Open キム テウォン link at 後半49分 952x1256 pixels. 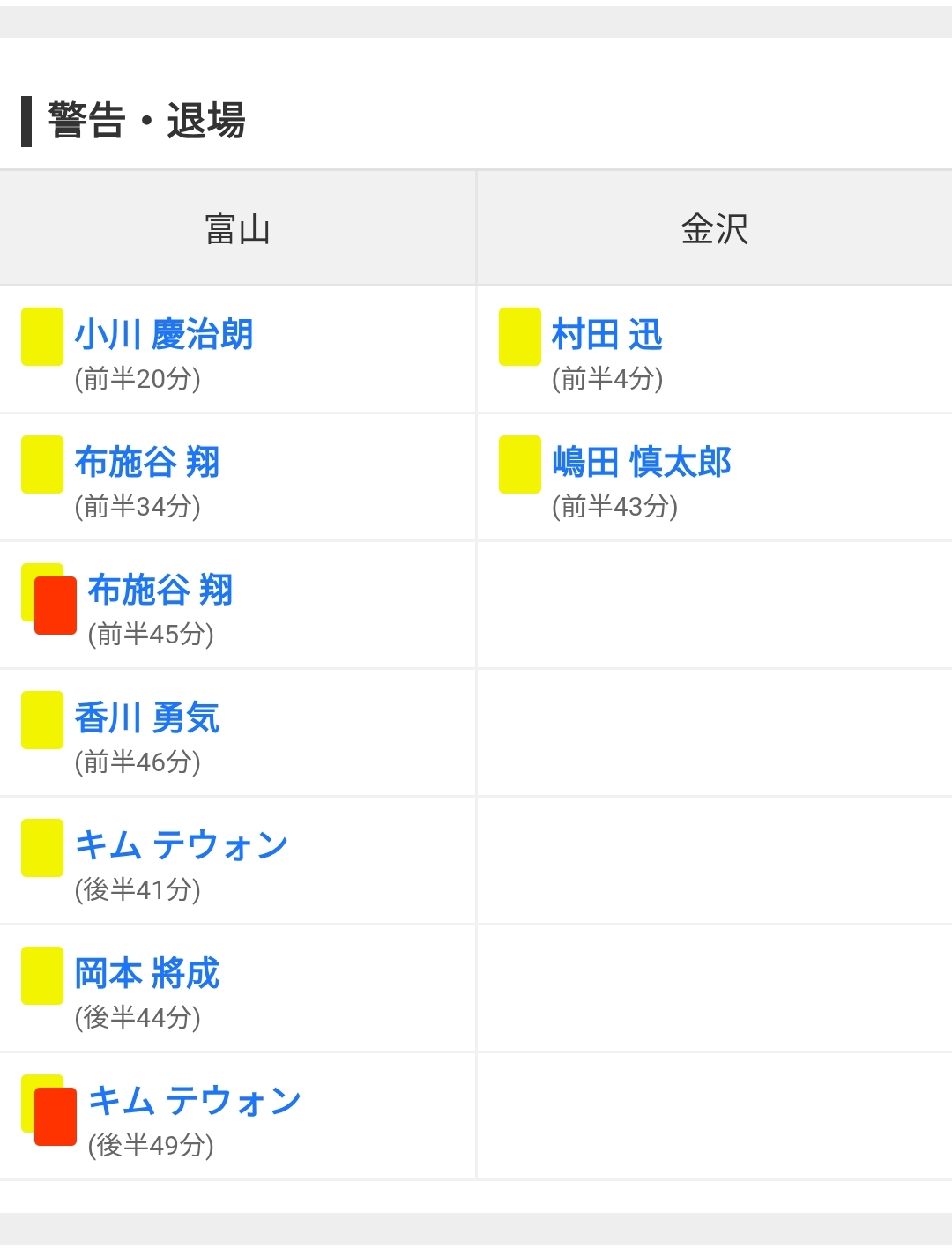[195, 1102]
